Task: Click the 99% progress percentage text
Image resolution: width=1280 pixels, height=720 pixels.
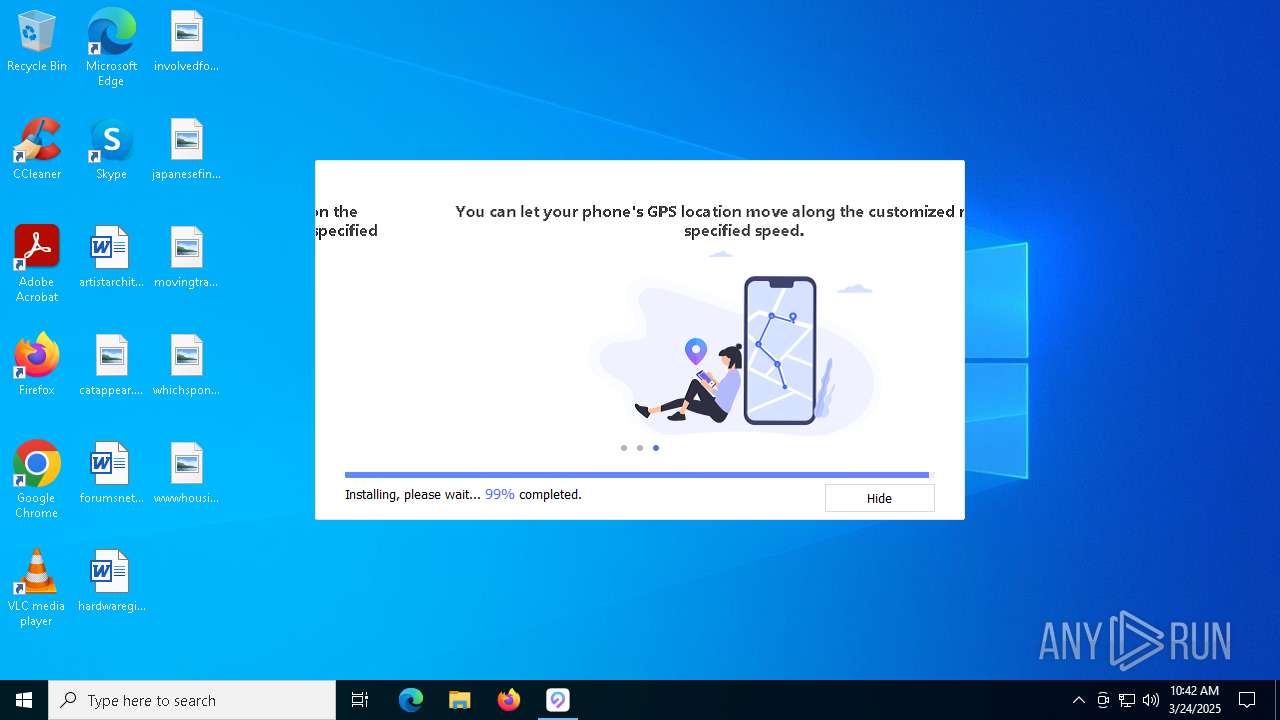Action: (x=500, y=494)
